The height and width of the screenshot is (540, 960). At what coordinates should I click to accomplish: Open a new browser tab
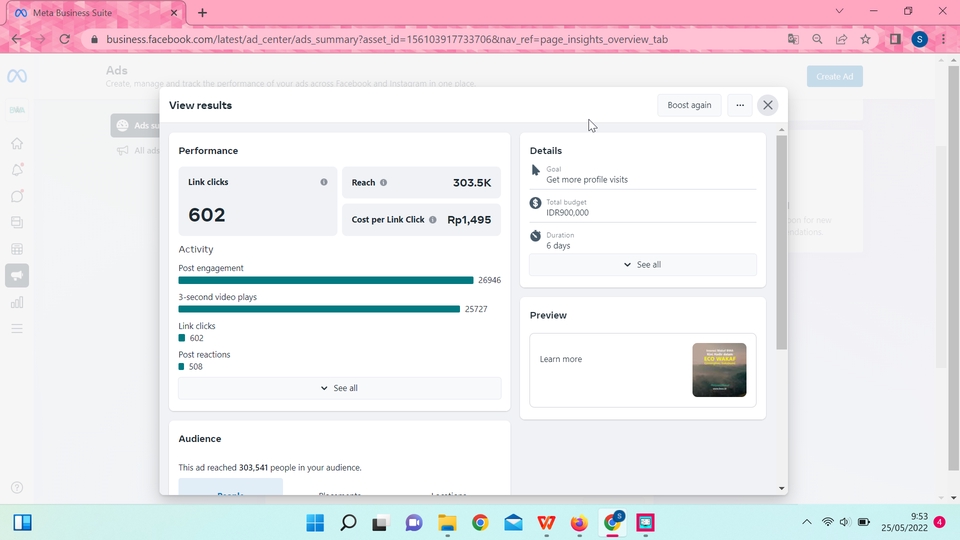(202, 12)
